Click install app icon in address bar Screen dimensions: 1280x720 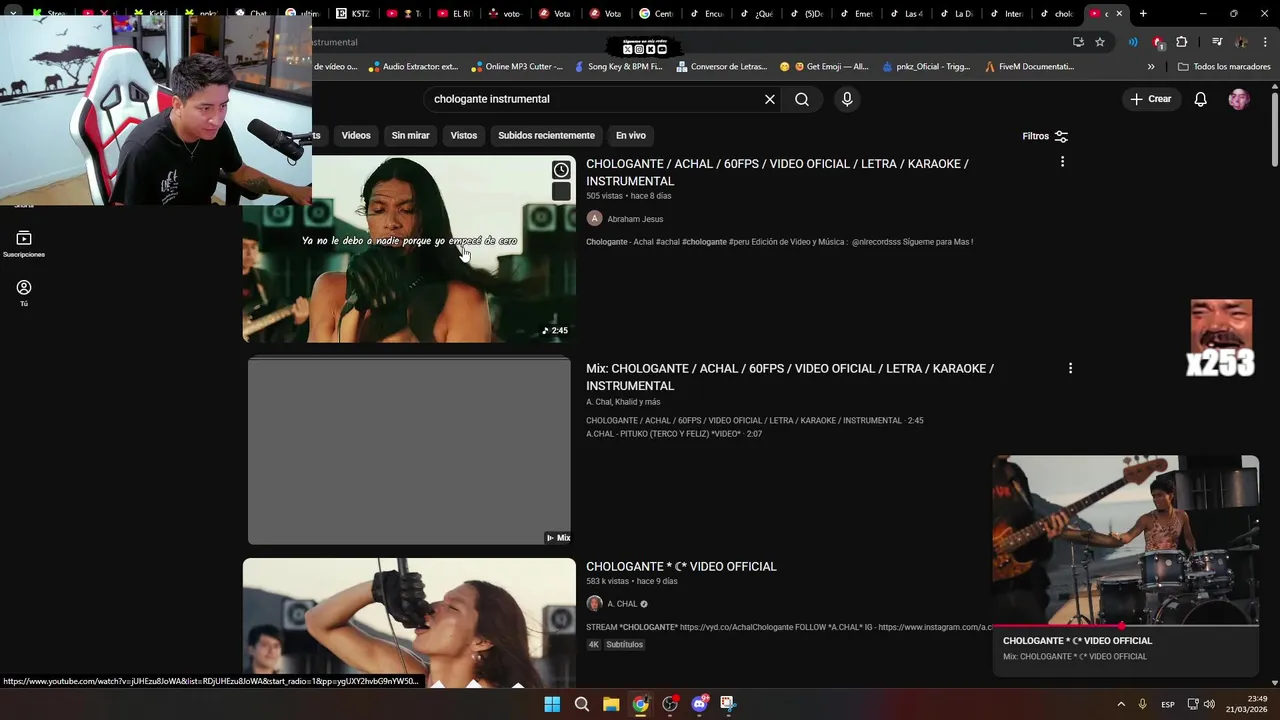(x=1078, y=42)
